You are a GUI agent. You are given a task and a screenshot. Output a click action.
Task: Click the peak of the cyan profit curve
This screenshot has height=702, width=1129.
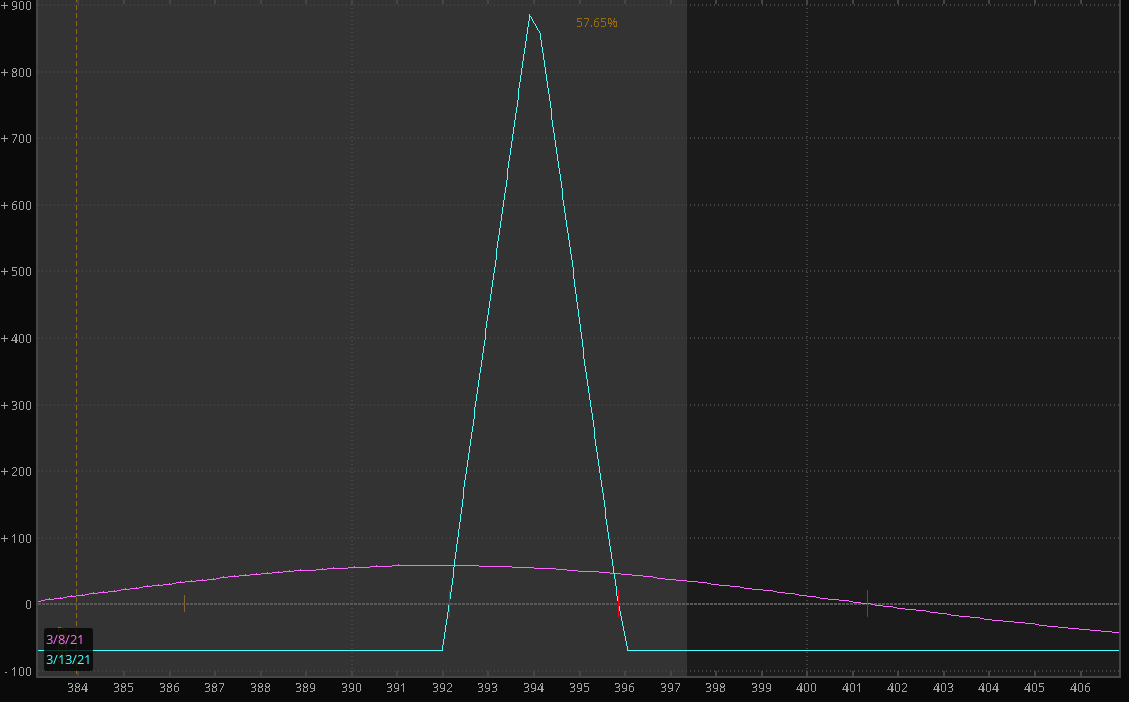530,16
